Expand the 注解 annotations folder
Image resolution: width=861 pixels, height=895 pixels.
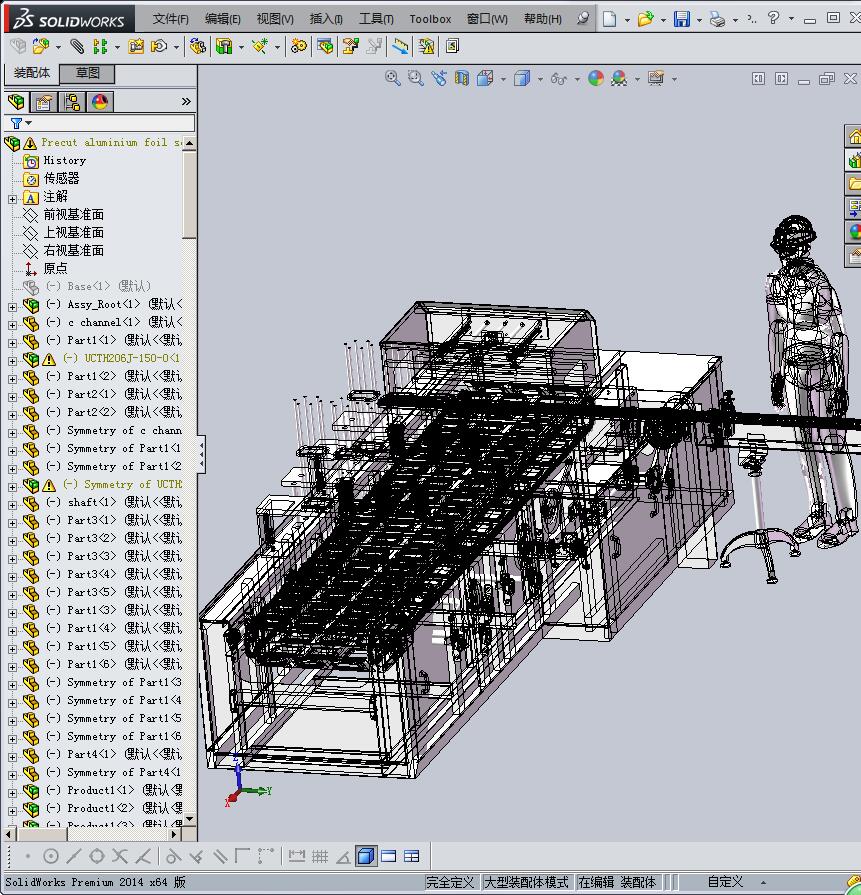pos(12,198)
